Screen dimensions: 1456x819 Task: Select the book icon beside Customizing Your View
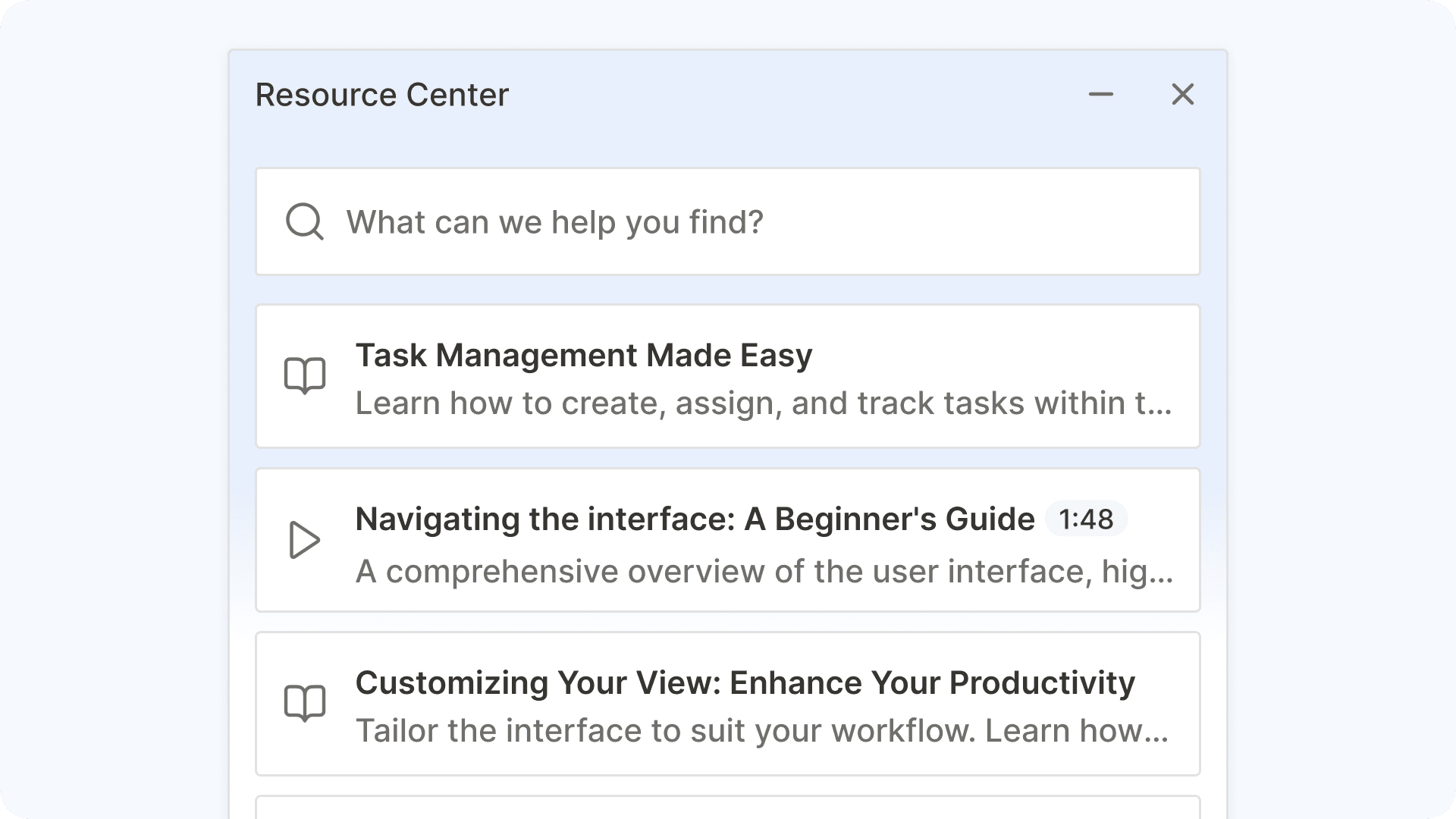click(x=306, y=703)
